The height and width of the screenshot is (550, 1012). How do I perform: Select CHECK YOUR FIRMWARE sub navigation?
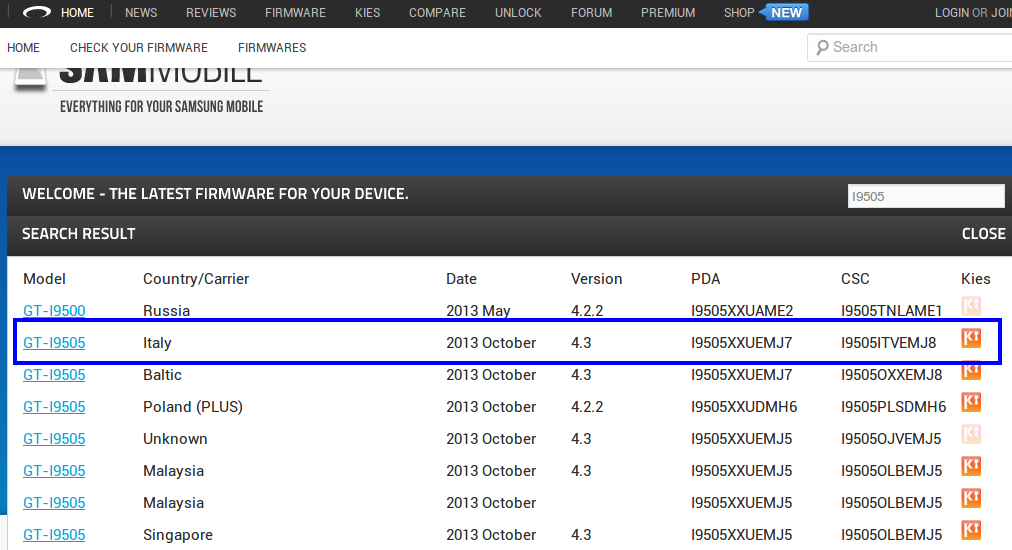(x=139, y=48)
